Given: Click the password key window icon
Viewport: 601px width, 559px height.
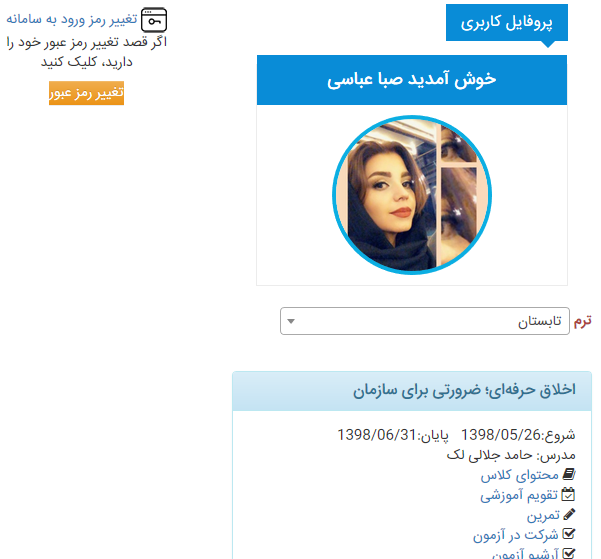Looking at the screenshot, I should coord(154,20).
